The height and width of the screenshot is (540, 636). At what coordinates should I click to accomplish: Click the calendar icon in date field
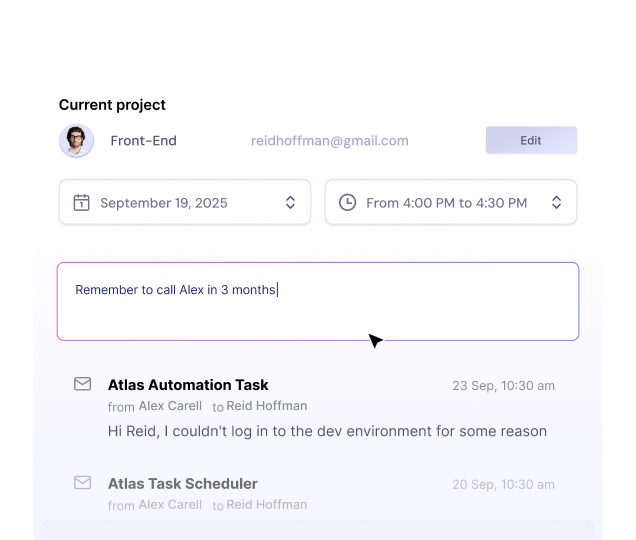pyautogui.click(x=82, y=203)
